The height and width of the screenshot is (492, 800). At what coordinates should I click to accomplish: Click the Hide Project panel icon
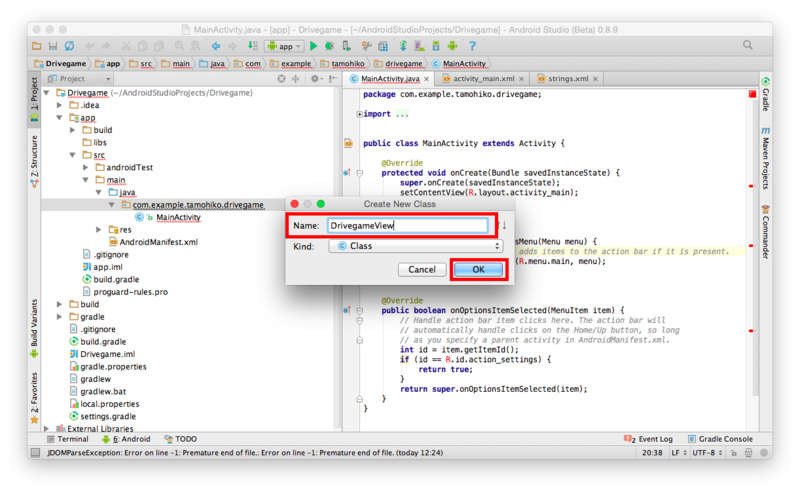tap(333, 79)
